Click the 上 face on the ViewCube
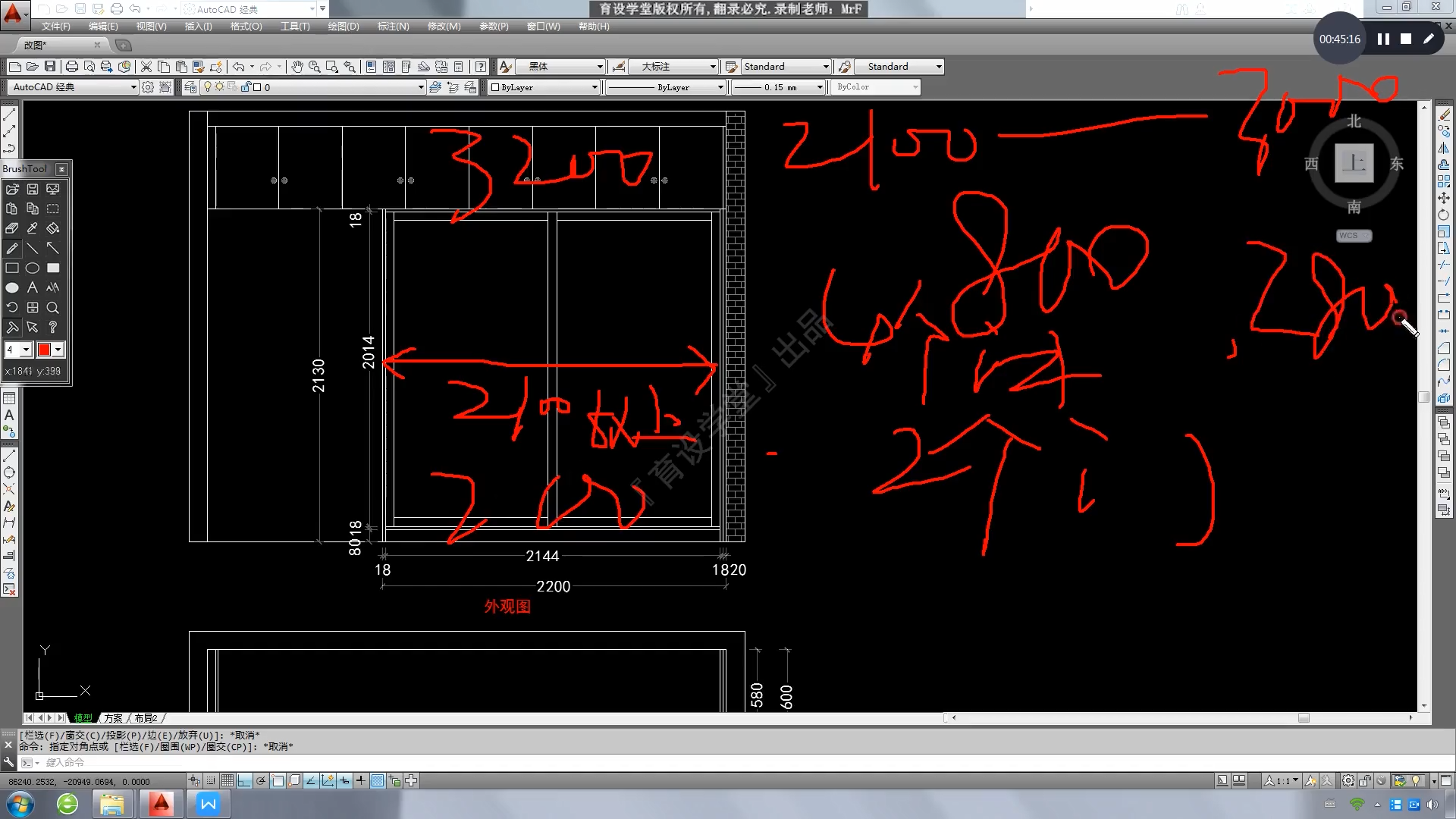The width and height of the screenshot is (1456, 819). point(1354,163)
